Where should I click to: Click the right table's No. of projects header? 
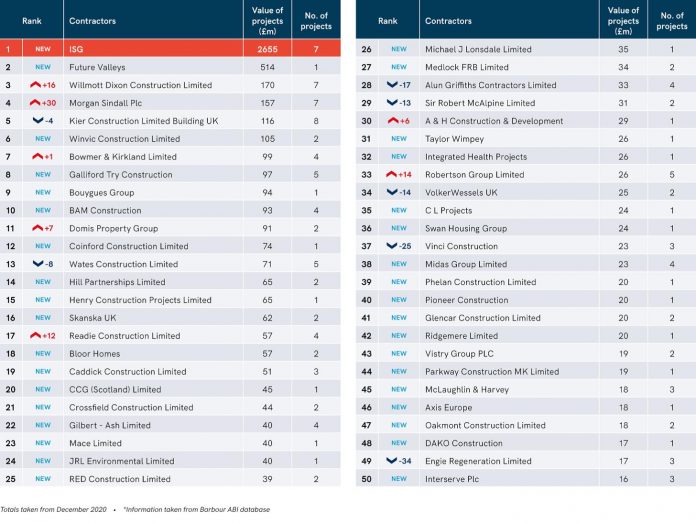[x=672, y=20]
